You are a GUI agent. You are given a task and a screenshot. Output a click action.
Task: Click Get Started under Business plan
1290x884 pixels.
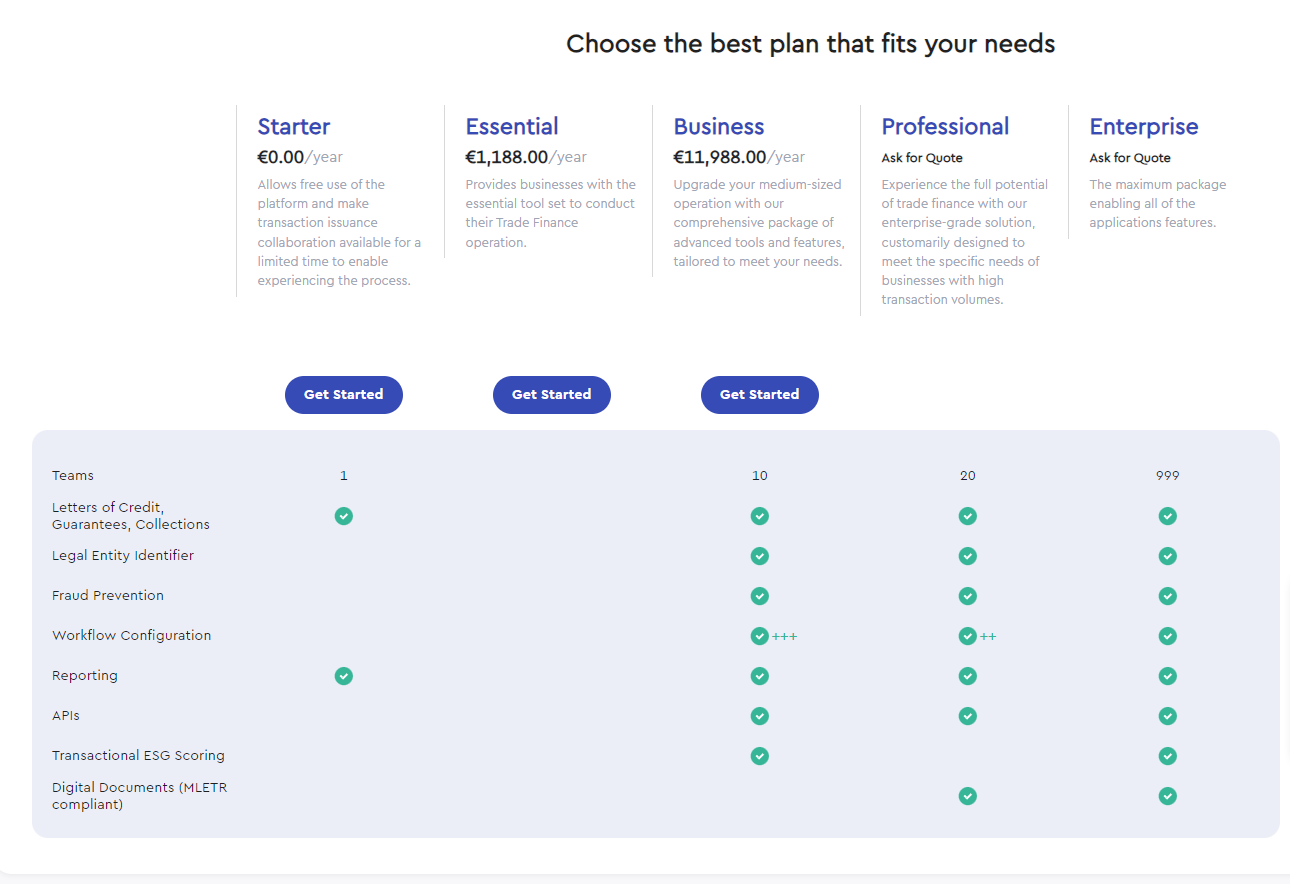point(760,395)
